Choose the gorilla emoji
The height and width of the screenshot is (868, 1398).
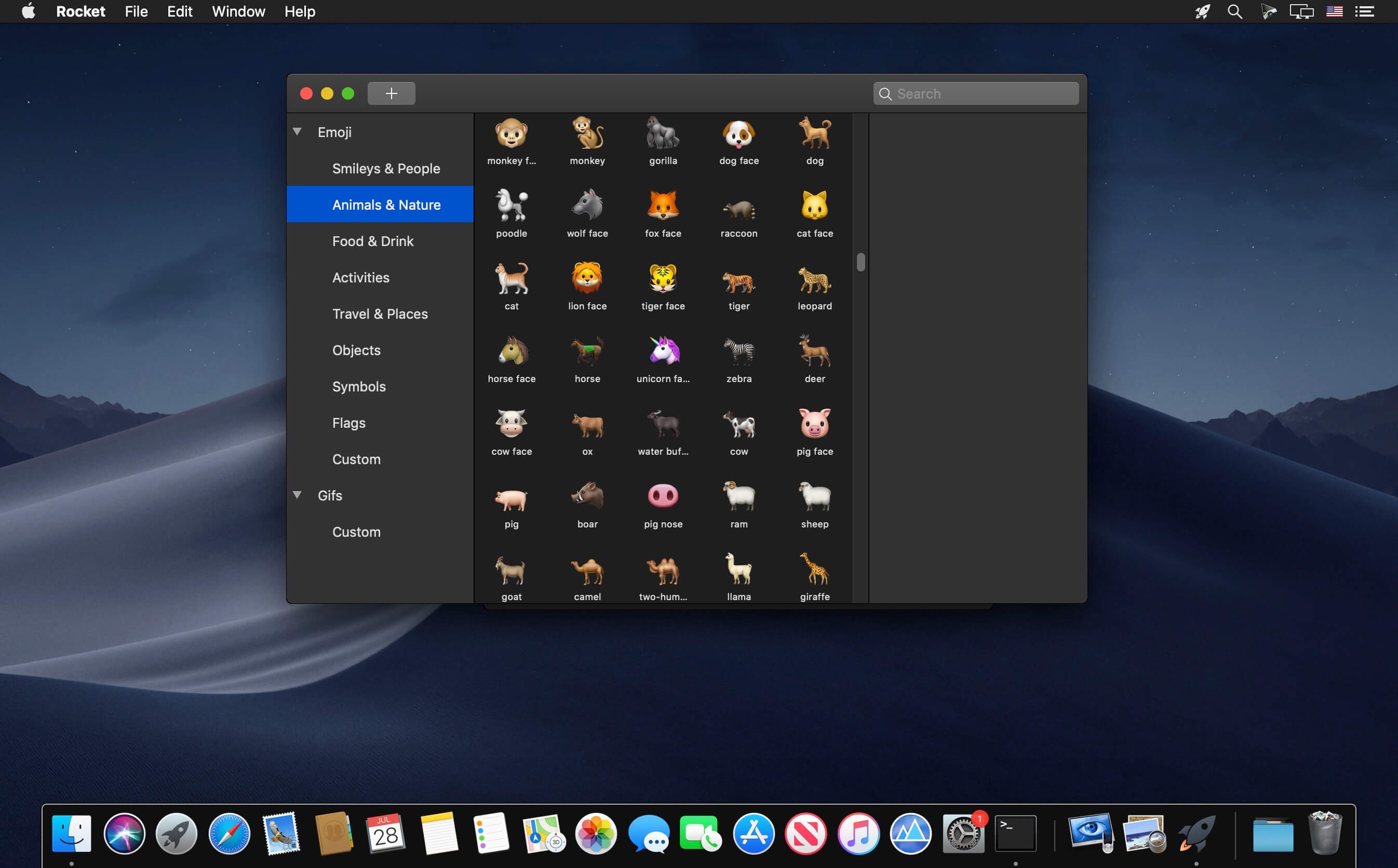click(x=663, y=134)
